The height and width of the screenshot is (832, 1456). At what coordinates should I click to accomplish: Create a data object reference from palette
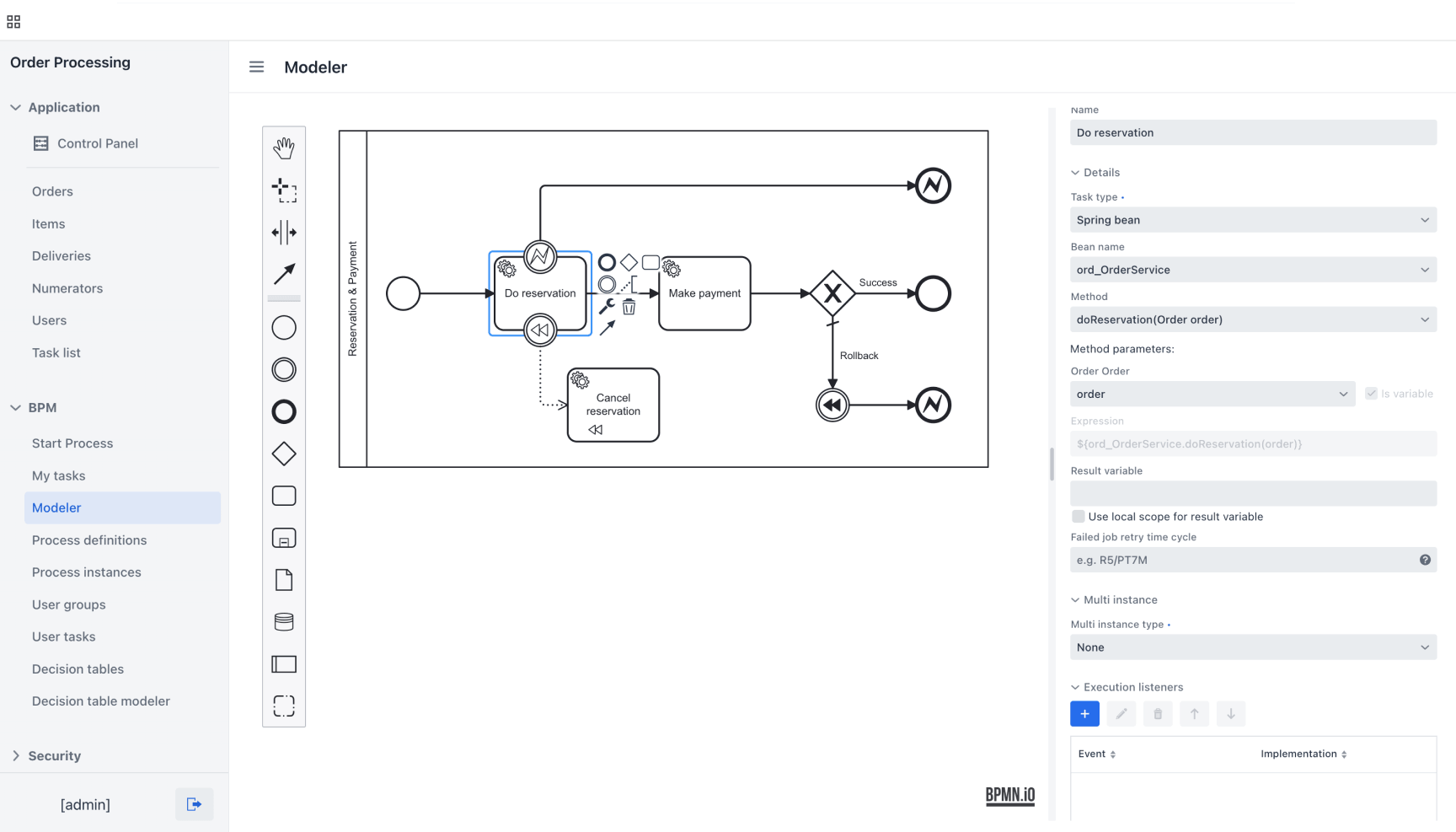pos(284,580)
